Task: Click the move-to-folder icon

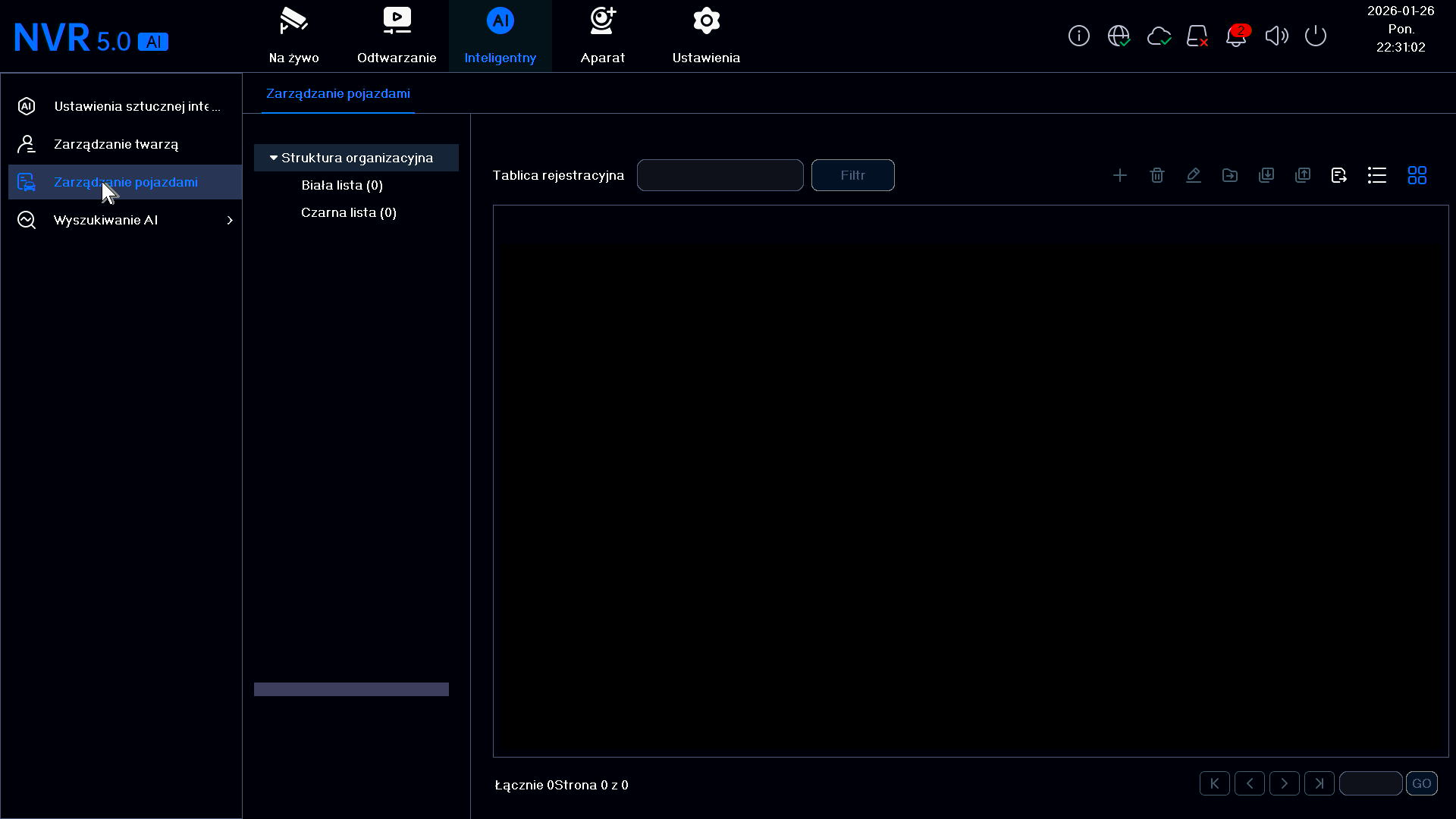Action: pyautogui.click(x=1229, y=175)
